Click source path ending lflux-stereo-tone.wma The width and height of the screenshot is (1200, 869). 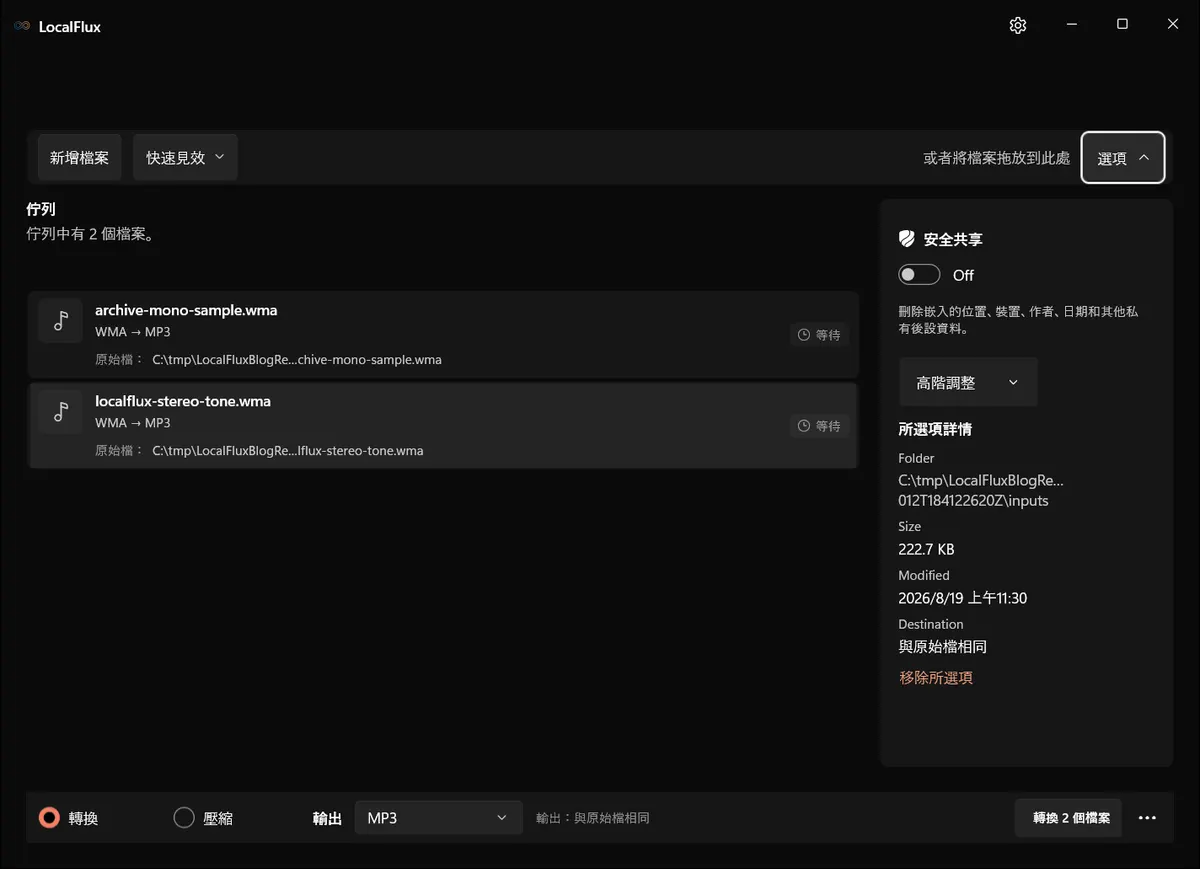pos(288,451)
